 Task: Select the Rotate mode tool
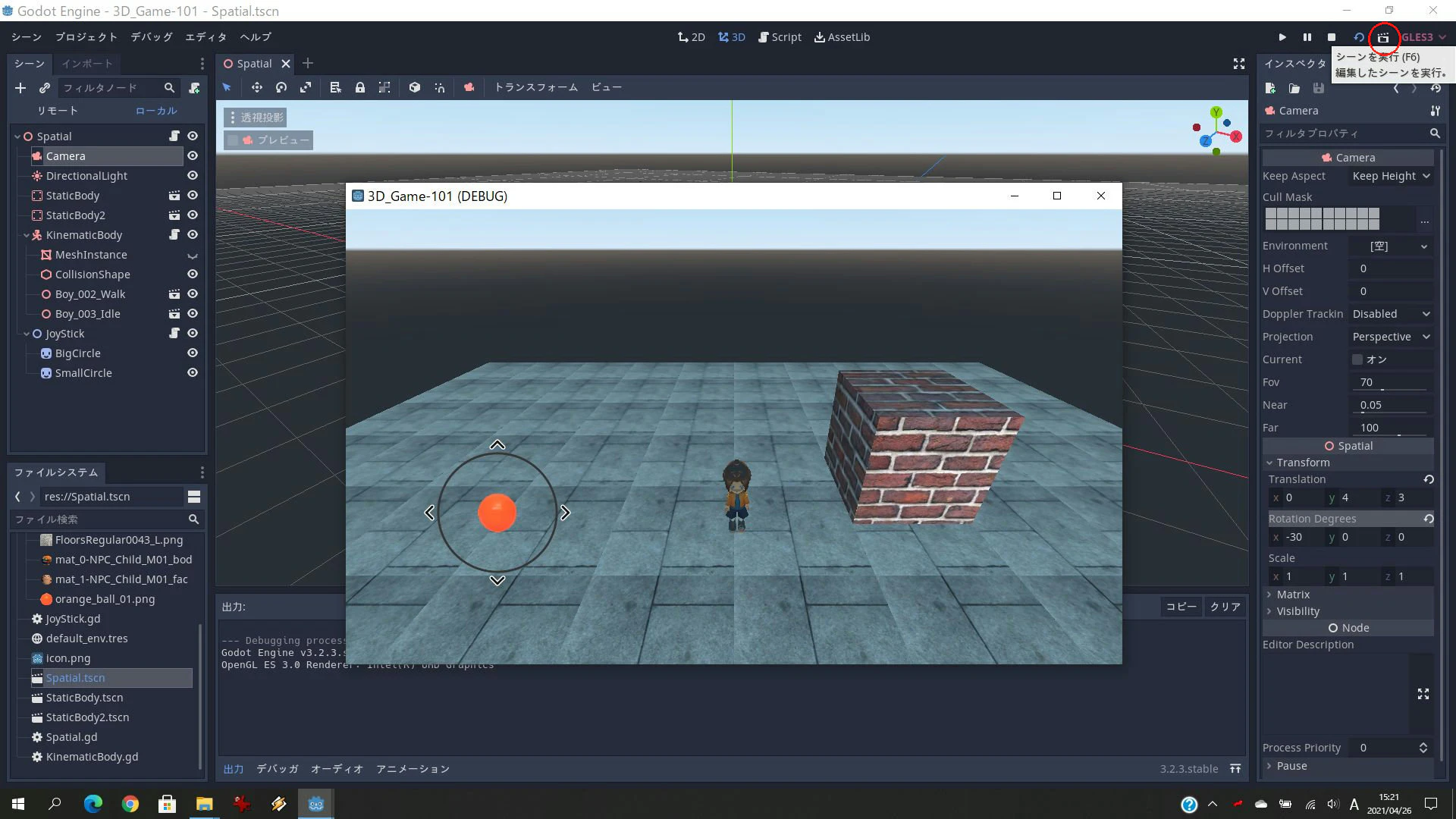(281, 87)
